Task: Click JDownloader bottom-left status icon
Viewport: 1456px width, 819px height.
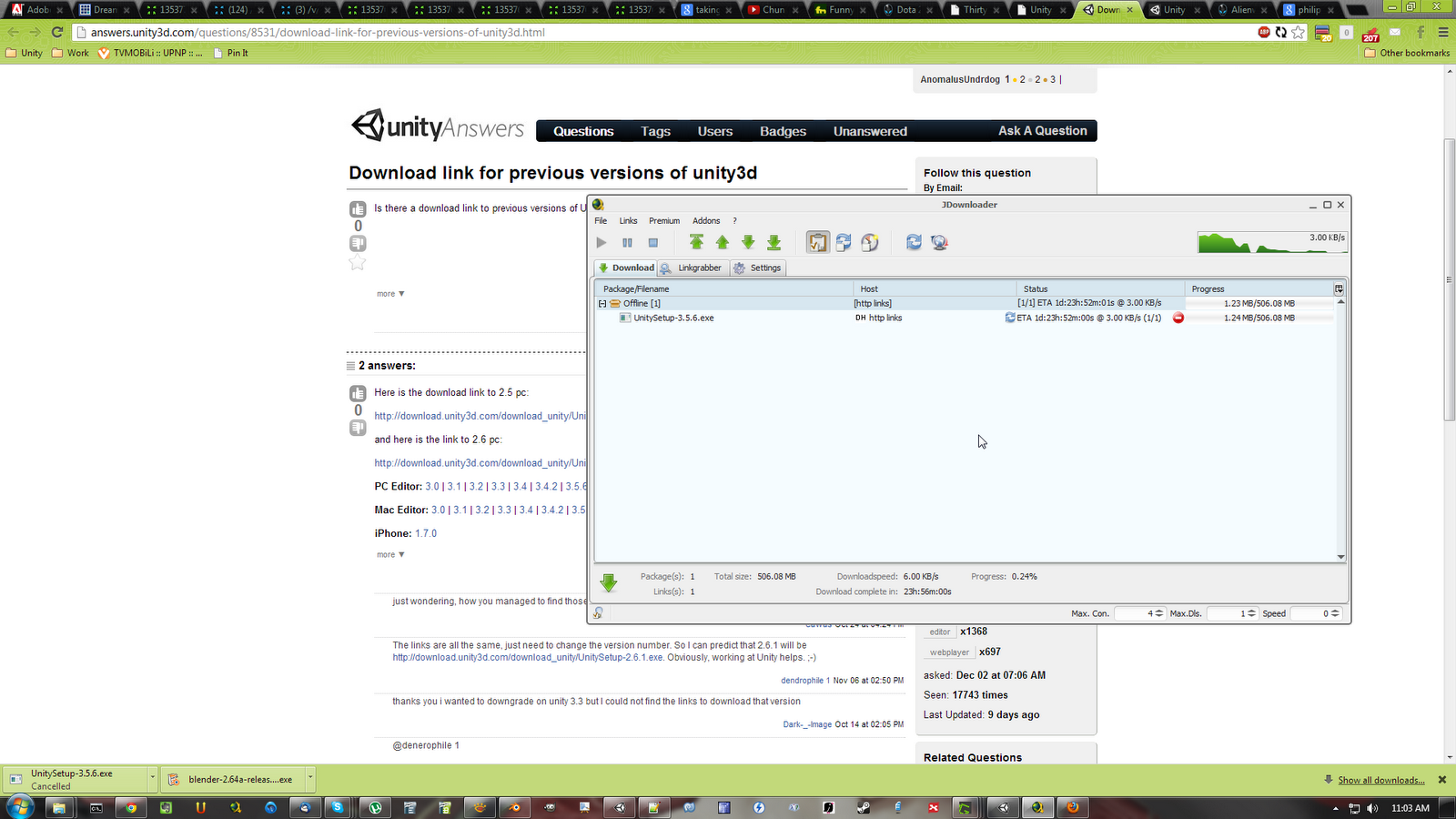Action: tap(598, 613)
